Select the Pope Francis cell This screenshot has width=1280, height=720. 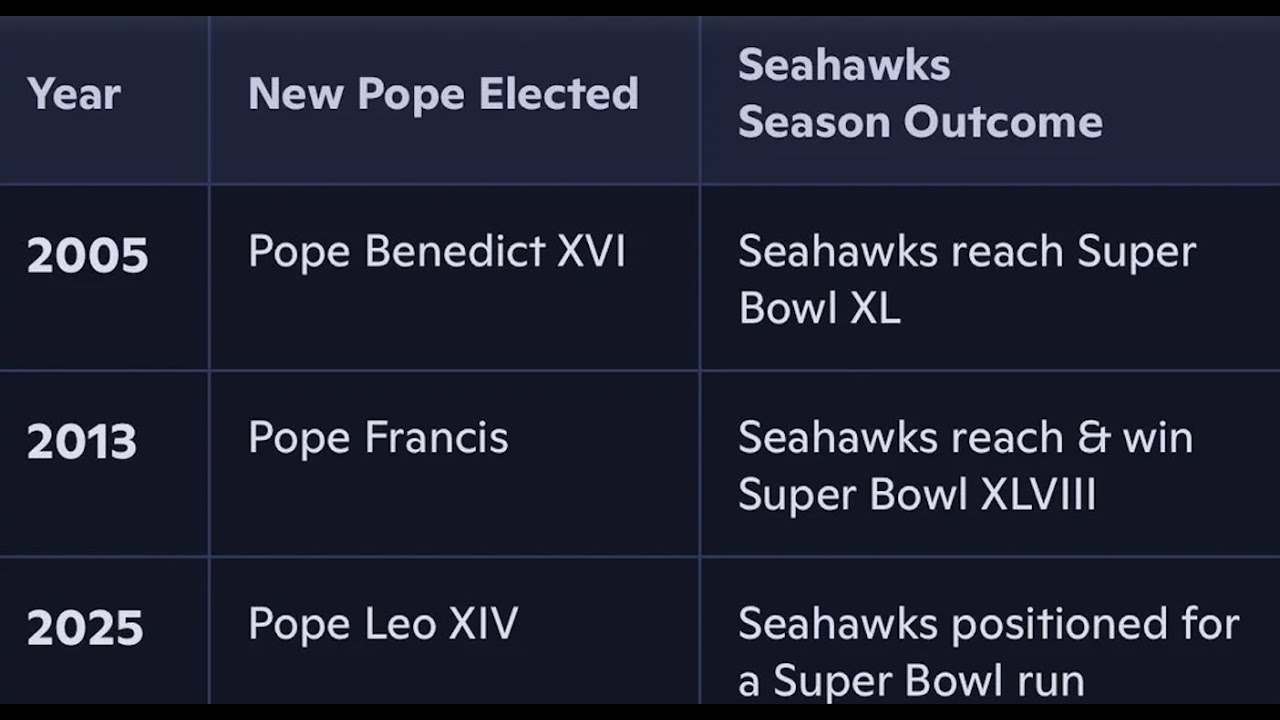pos(378,438)
